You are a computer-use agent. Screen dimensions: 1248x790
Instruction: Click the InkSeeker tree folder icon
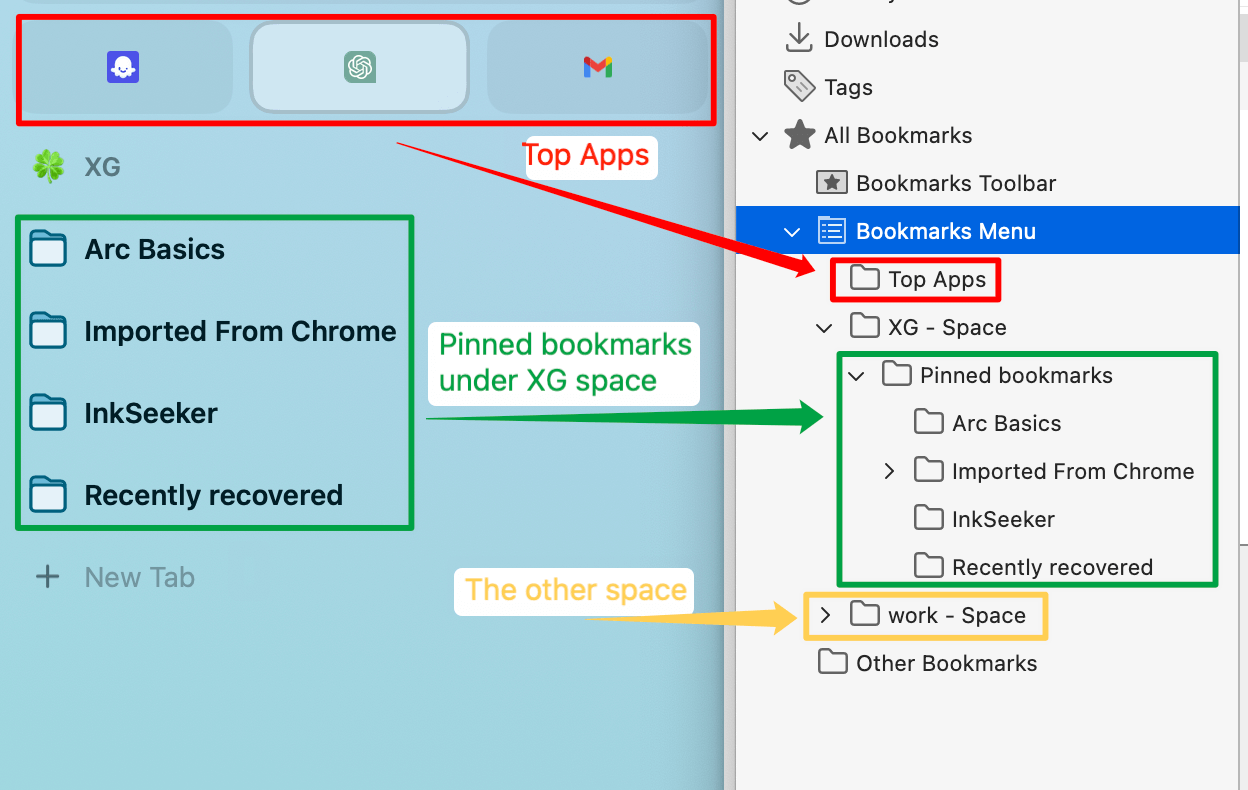click(x=928, y=518)
